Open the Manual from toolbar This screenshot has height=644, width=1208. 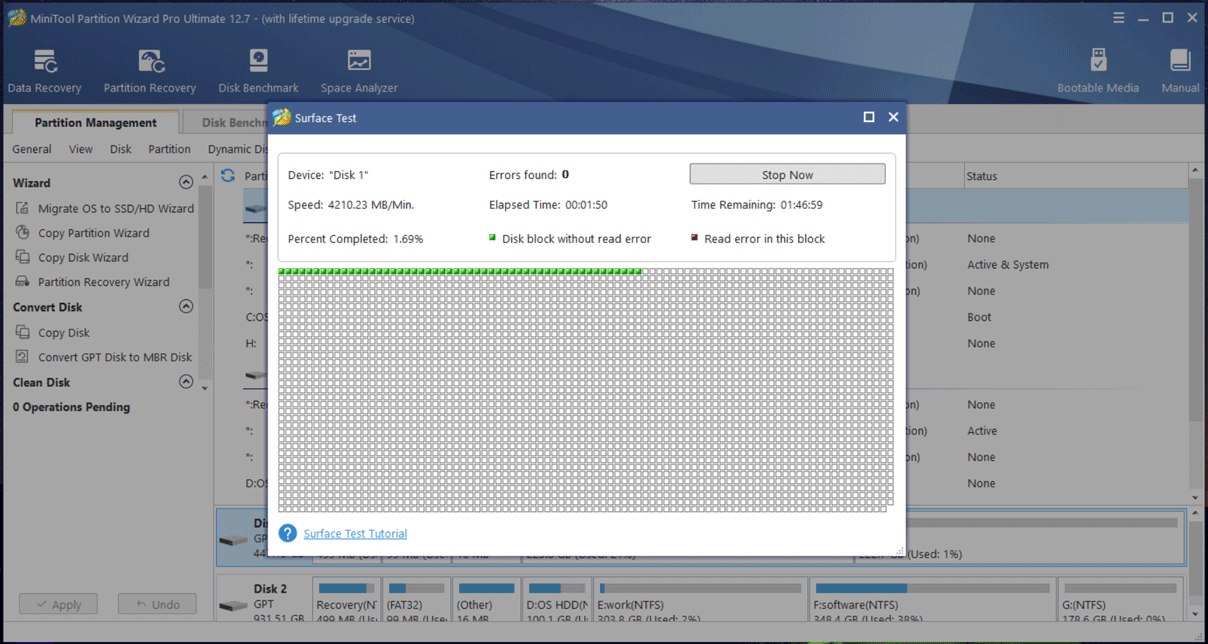point(1180,72)
